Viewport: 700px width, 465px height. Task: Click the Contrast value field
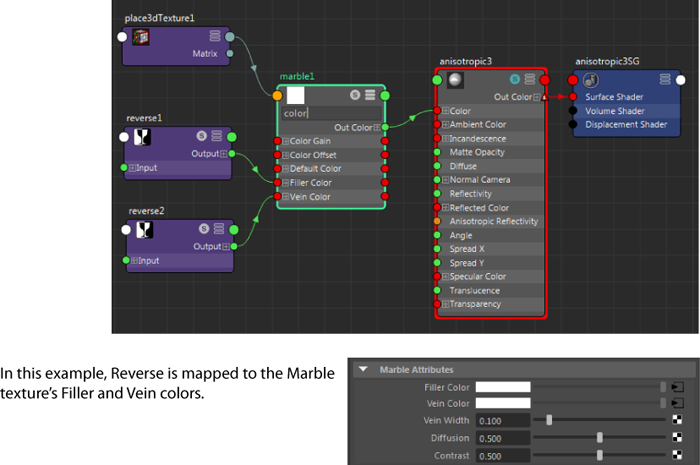503,456
